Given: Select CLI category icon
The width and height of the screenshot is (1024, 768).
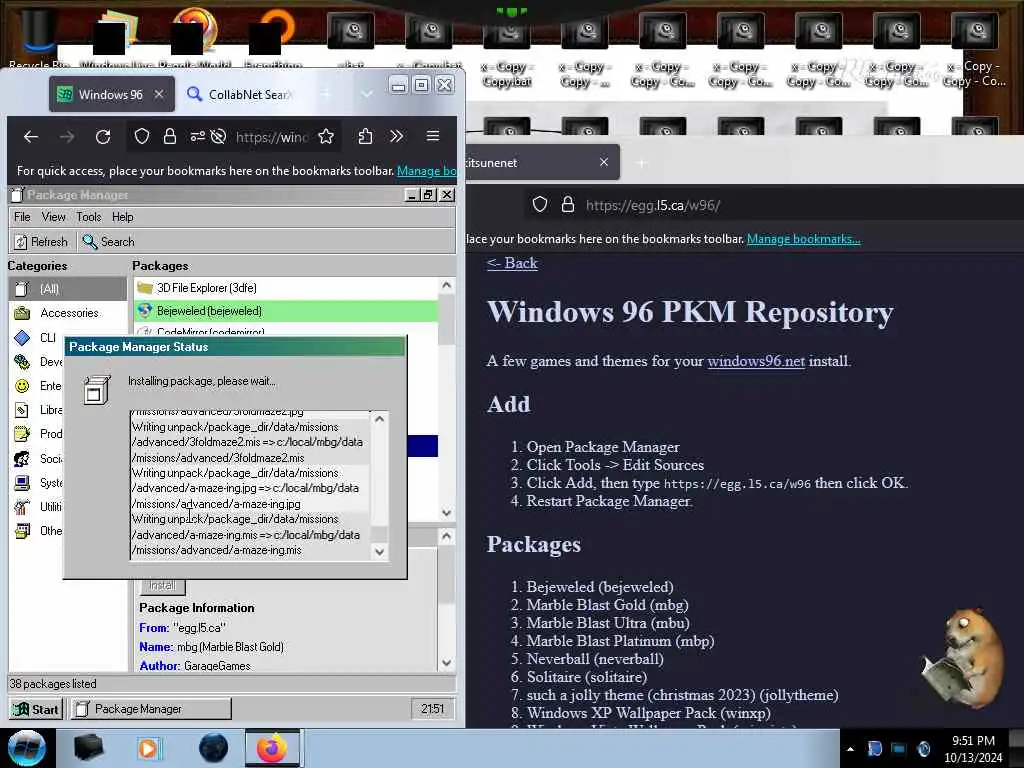Looking at the screenshot, I should [x=22, y=338].
